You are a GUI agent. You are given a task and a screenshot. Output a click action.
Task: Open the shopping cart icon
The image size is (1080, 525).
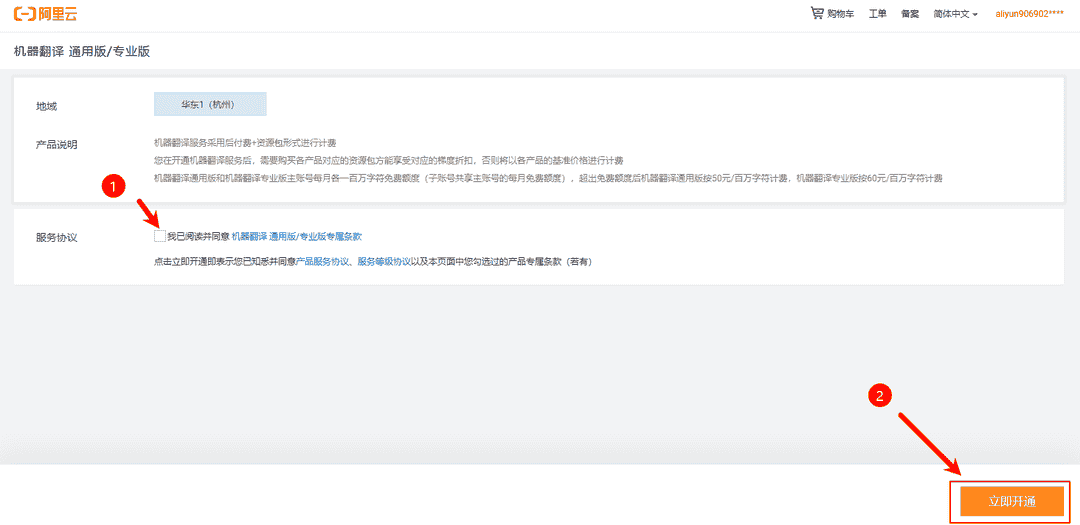pyautogui.click(x=817, y=14)
